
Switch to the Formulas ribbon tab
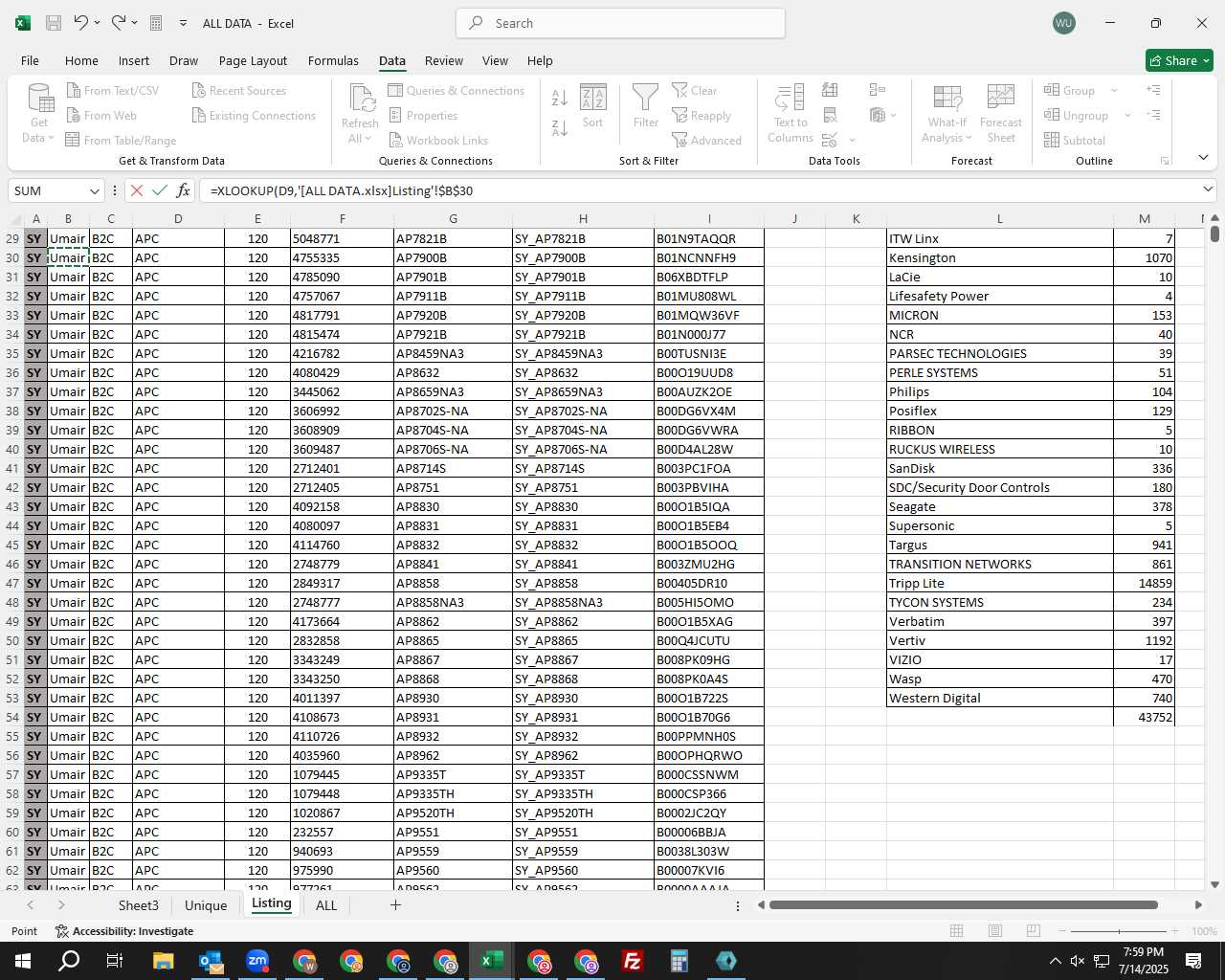(x=333, y=60)
